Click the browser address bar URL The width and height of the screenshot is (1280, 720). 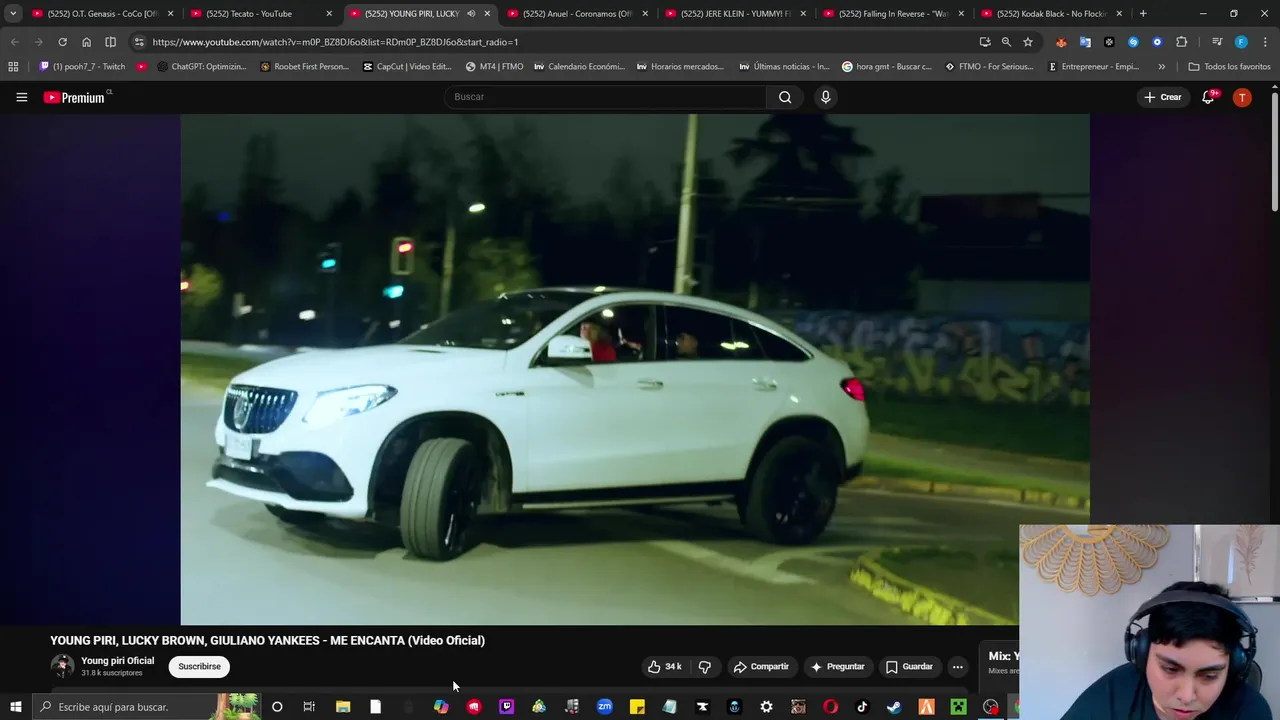[335, 42]
